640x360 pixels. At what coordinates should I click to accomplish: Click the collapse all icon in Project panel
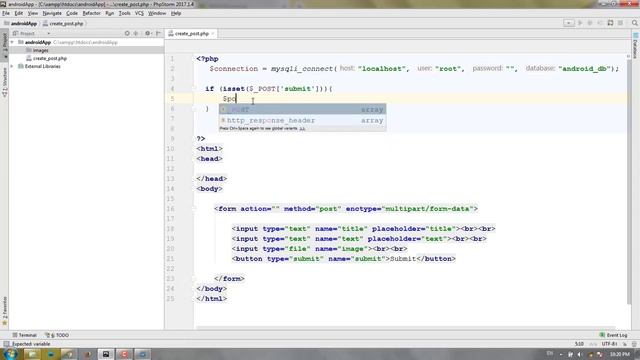pyautogui.click(x=136, y=33)
